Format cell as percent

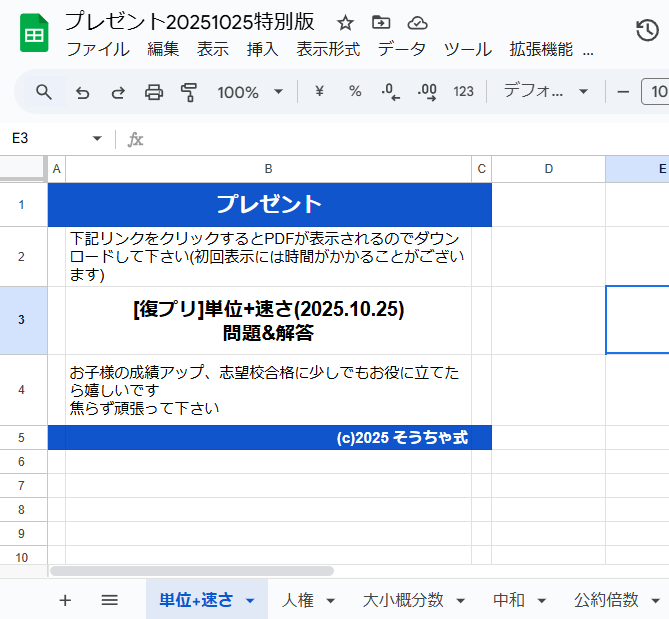pyautogui.click(x=355, y=91)
